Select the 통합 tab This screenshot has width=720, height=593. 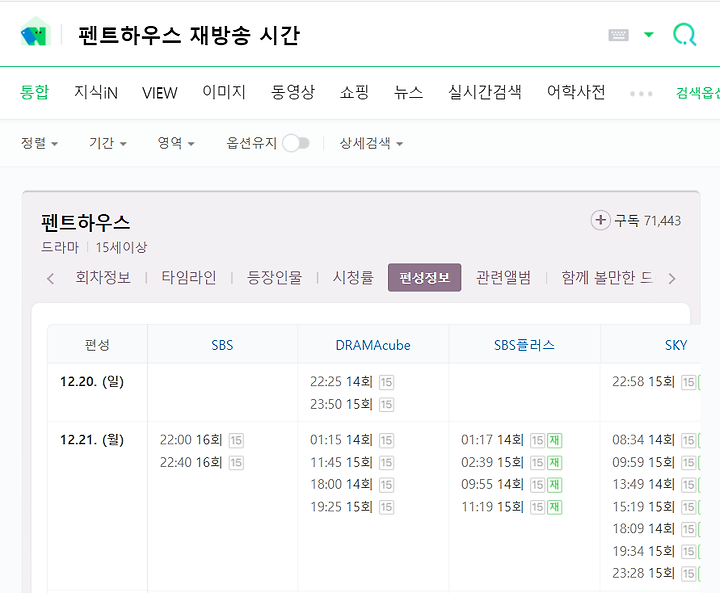pyautogui.click(x=34, y=92)
